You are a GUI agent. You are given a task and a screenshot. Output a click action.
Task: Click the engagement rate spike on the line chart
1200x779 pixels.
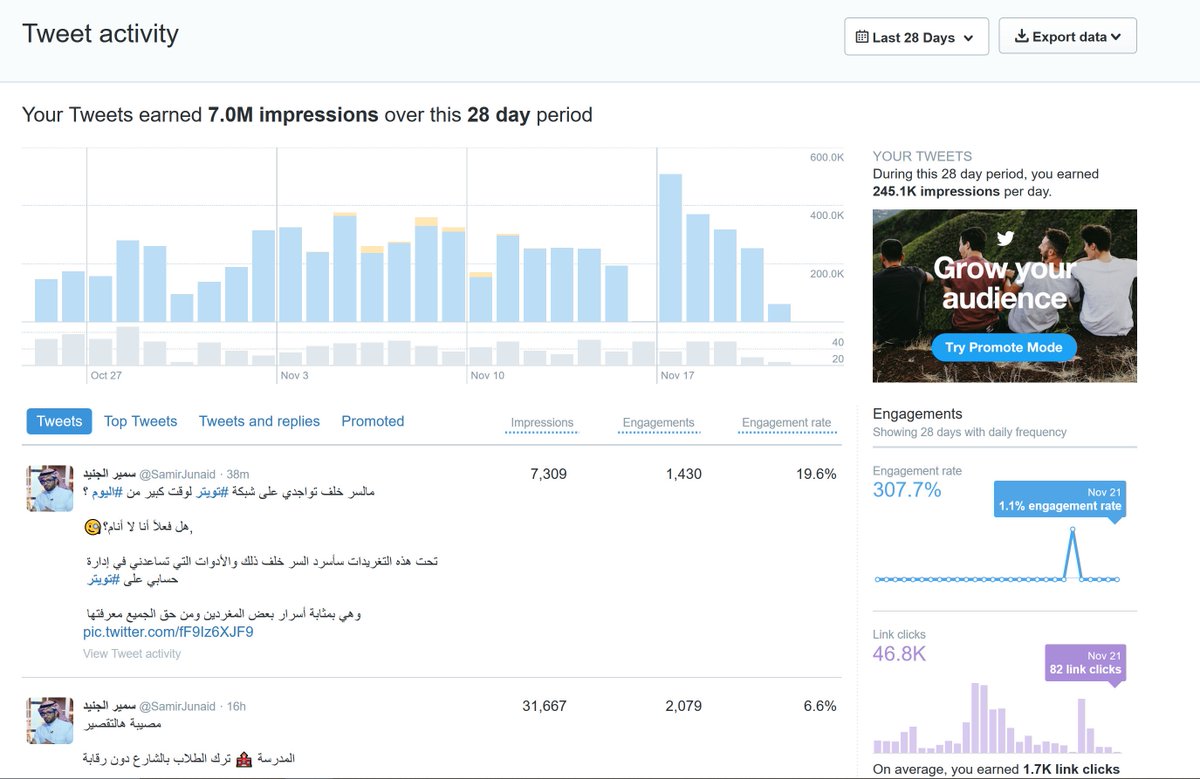pos(1073,530)
